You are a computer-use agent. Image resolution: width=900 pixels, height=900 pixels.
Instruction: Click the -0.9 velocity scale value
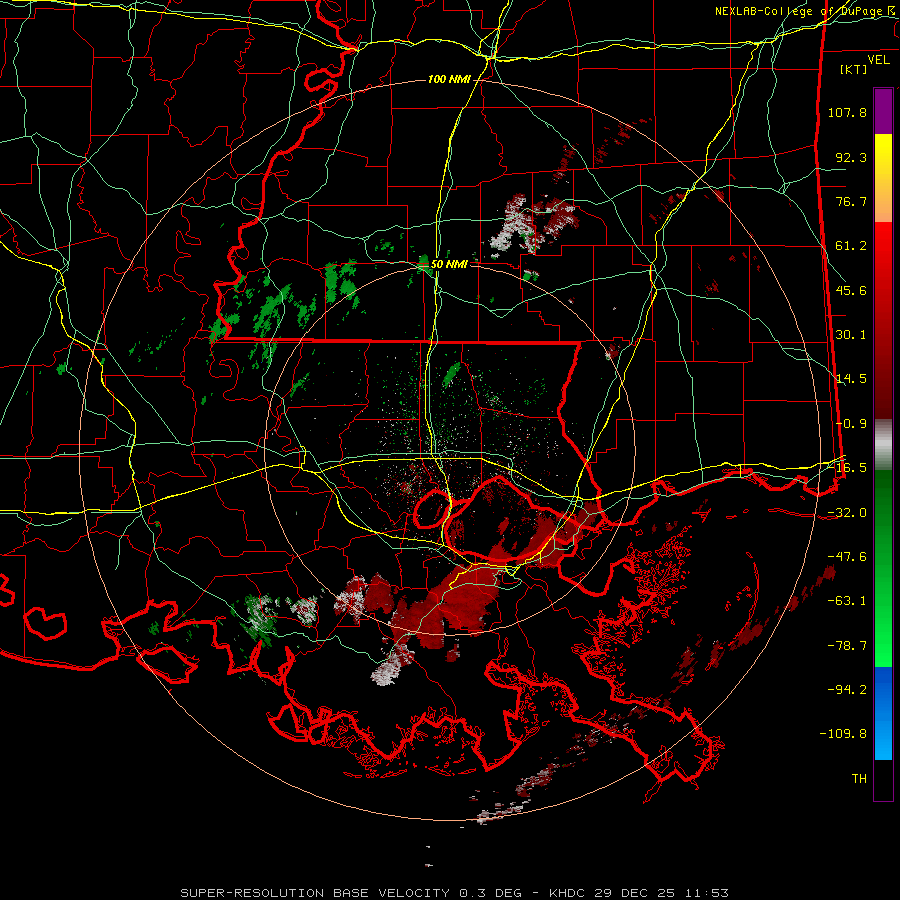851,424
